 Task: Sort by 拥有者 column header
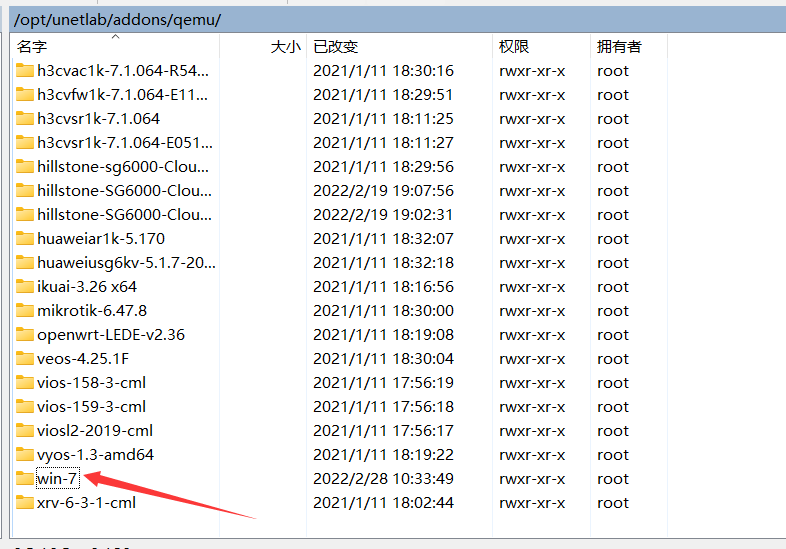click(x=629, y=46)
